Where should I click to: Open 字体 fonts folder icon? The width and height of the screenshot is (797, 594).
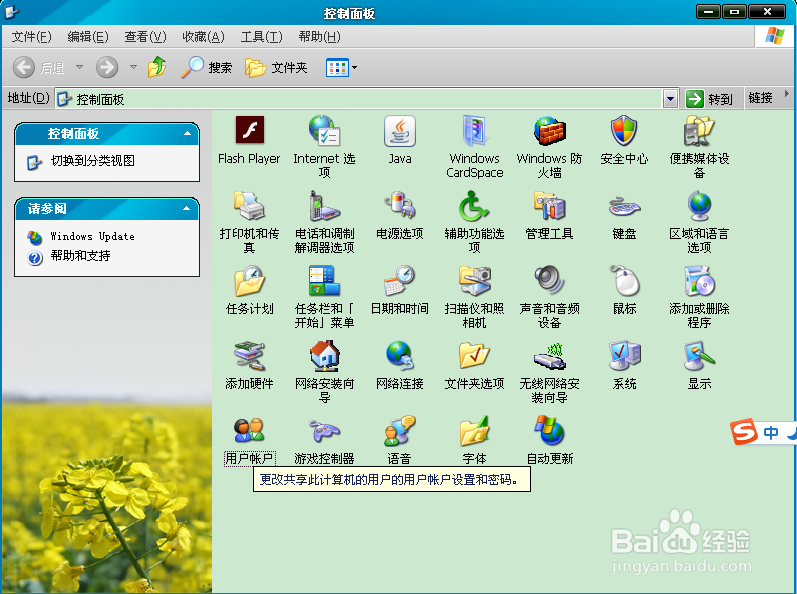click(474, 430)
